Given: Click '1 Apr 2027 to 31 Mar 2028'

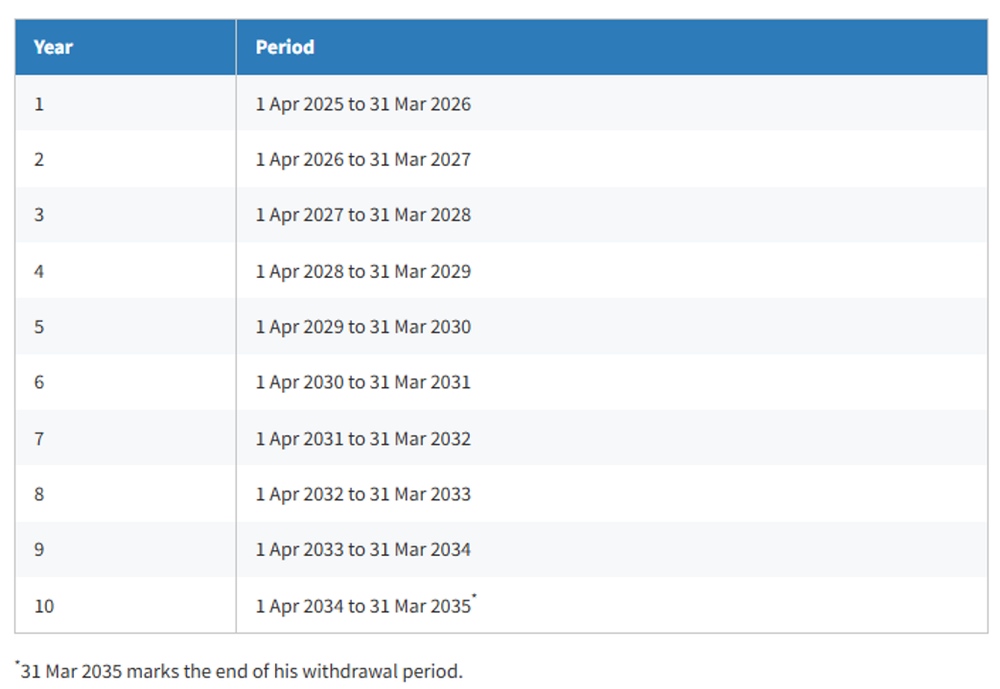Looking at the screenshot, I should [363, 215].
